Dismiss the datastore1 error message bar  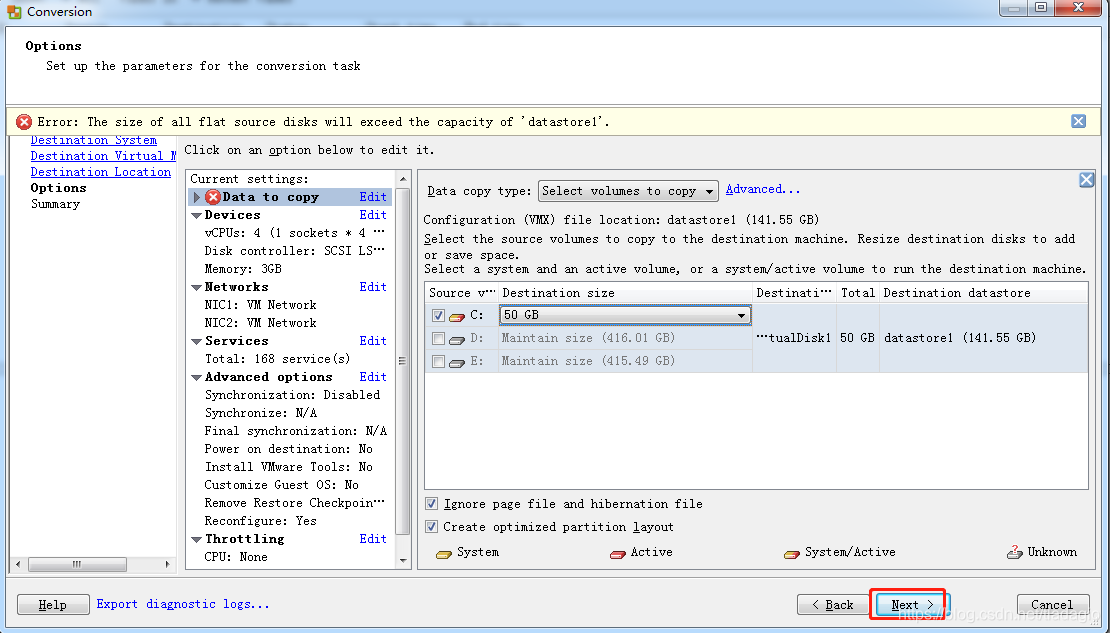(1078, 121)
